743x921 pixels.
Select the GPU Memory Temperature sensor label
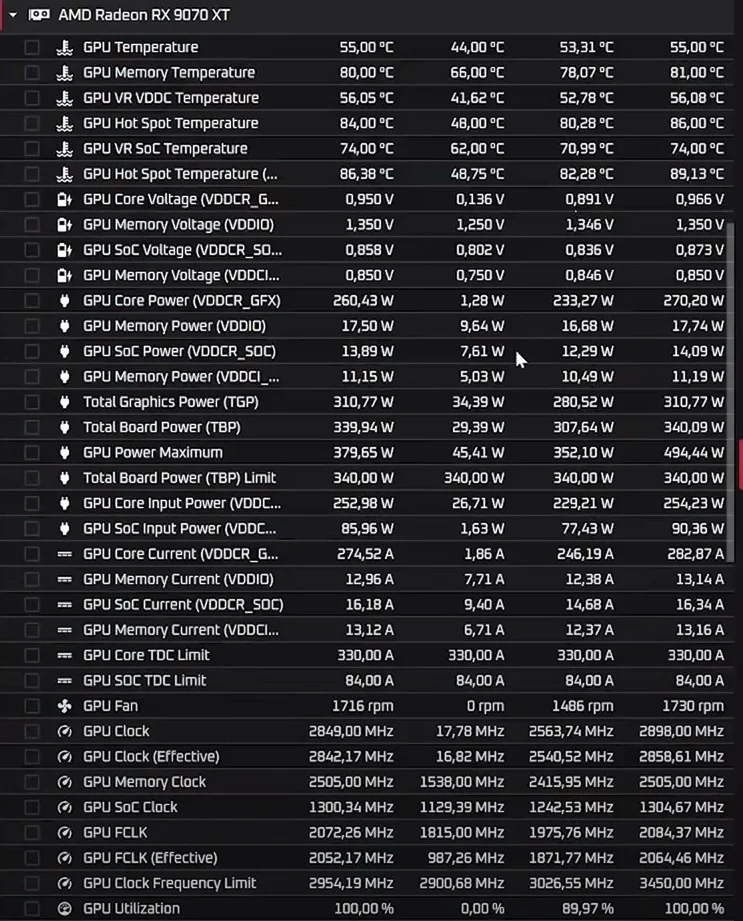(169, 72)
